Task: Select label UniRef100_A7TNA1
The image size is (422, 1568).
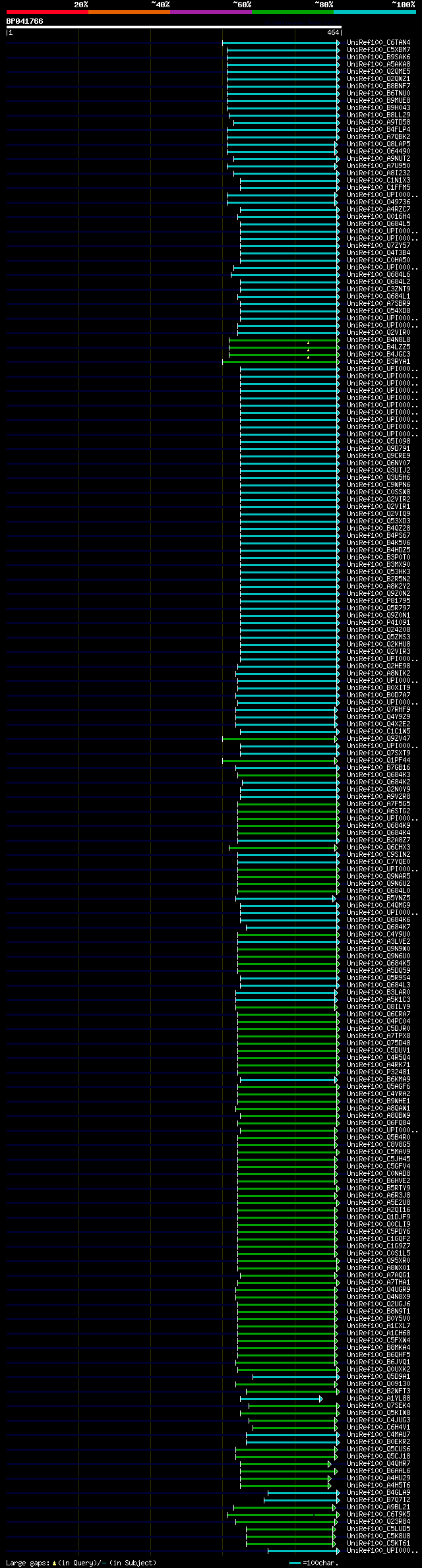Action: (378, 1283)
